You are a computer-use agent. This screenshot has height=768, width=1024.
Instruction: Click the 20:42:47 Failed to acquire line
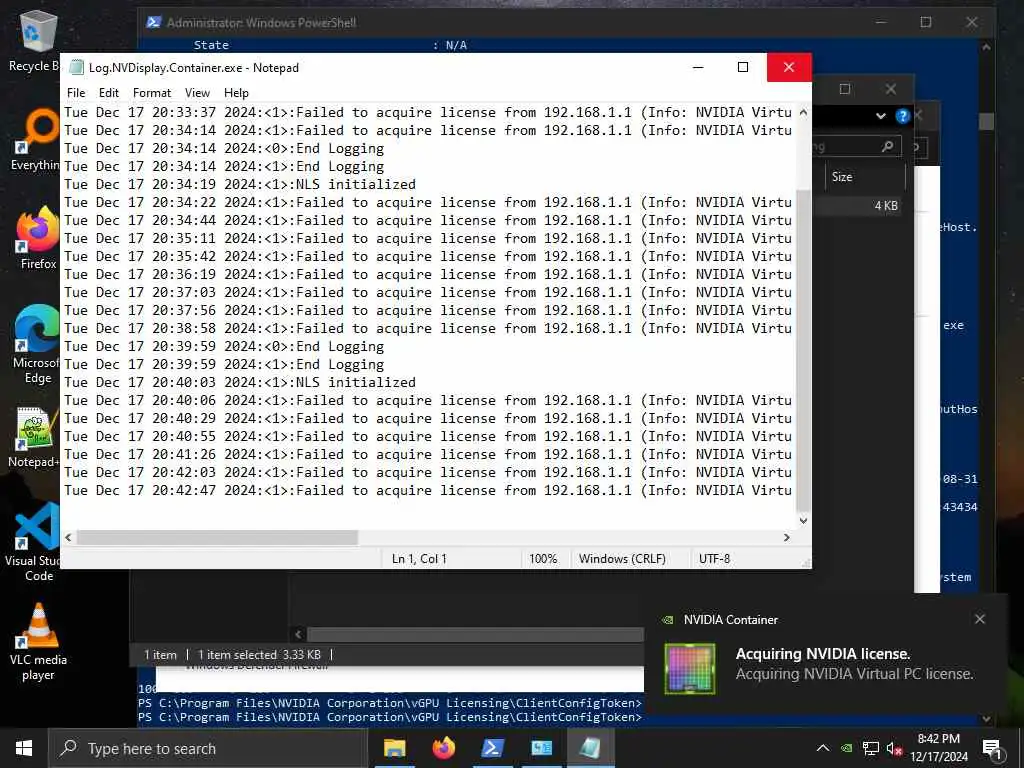428,490
